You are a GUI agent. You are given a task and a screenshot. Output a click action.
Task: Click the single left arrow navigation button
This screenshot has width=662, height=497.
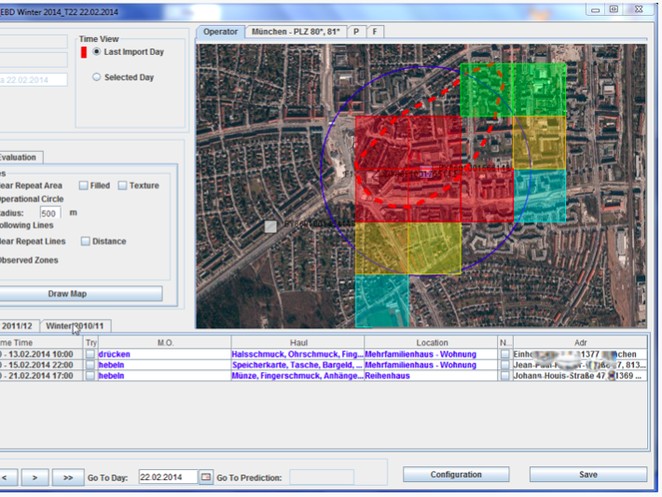(5, 477)
